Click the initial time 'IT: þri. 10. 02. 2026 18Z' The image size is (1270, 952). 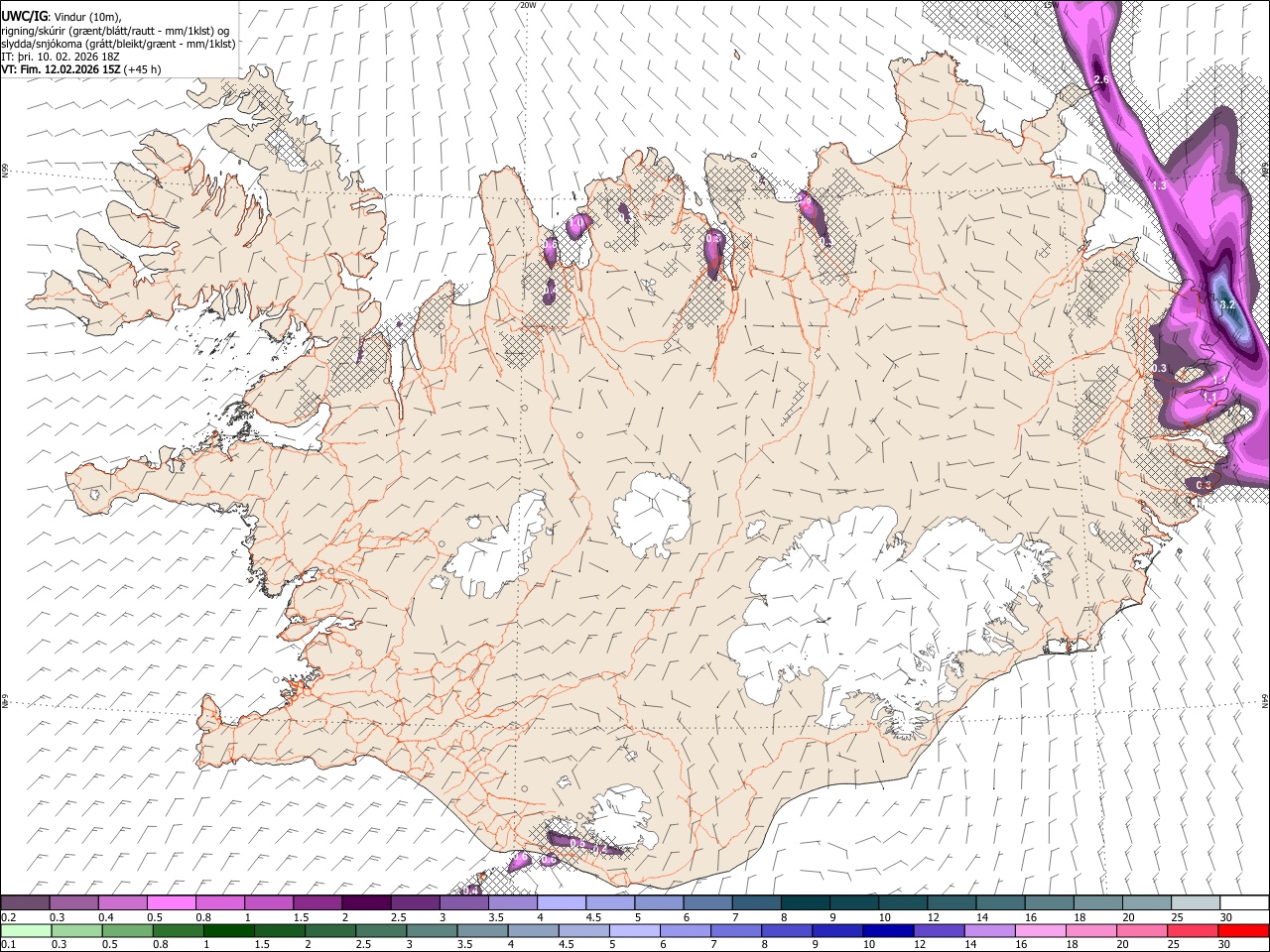[61, 57]
